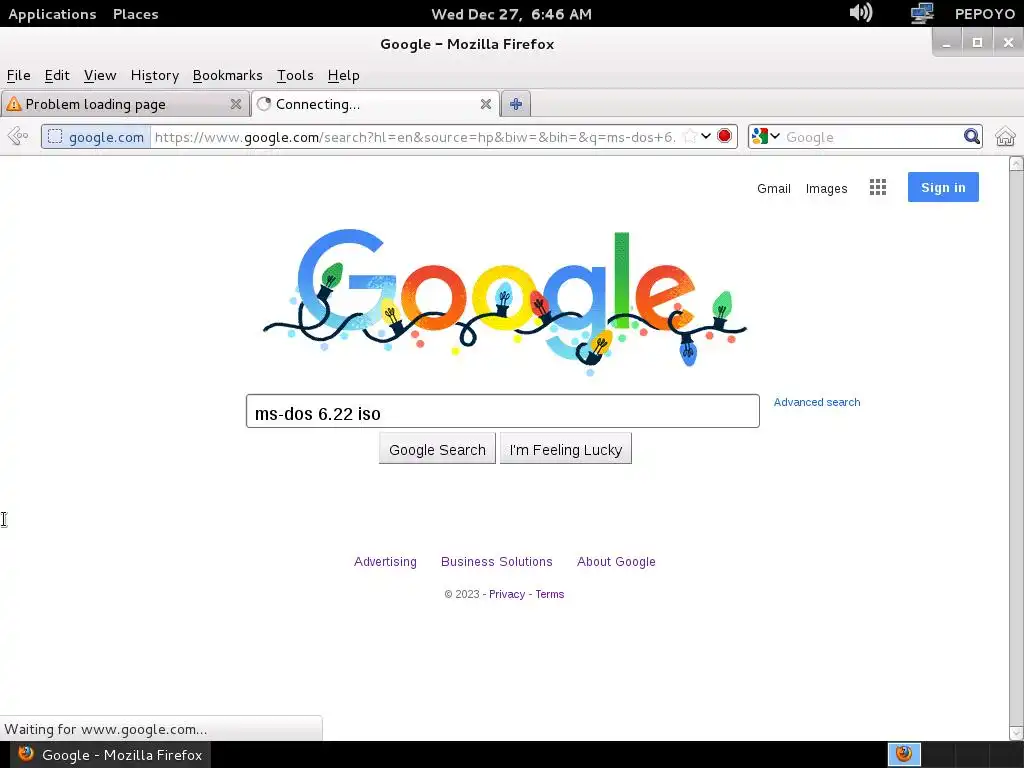Screen dimensions: 1024x768
Task: Open the Bookmarks menu
Action: tap(227, 76)
